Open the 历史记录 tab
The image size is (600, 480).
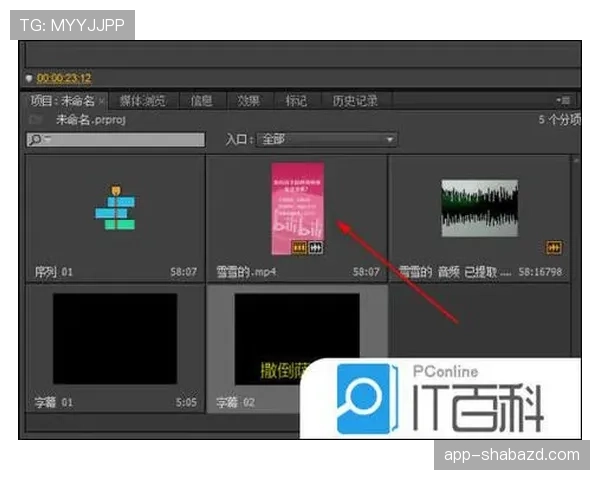tap(355, 101)
